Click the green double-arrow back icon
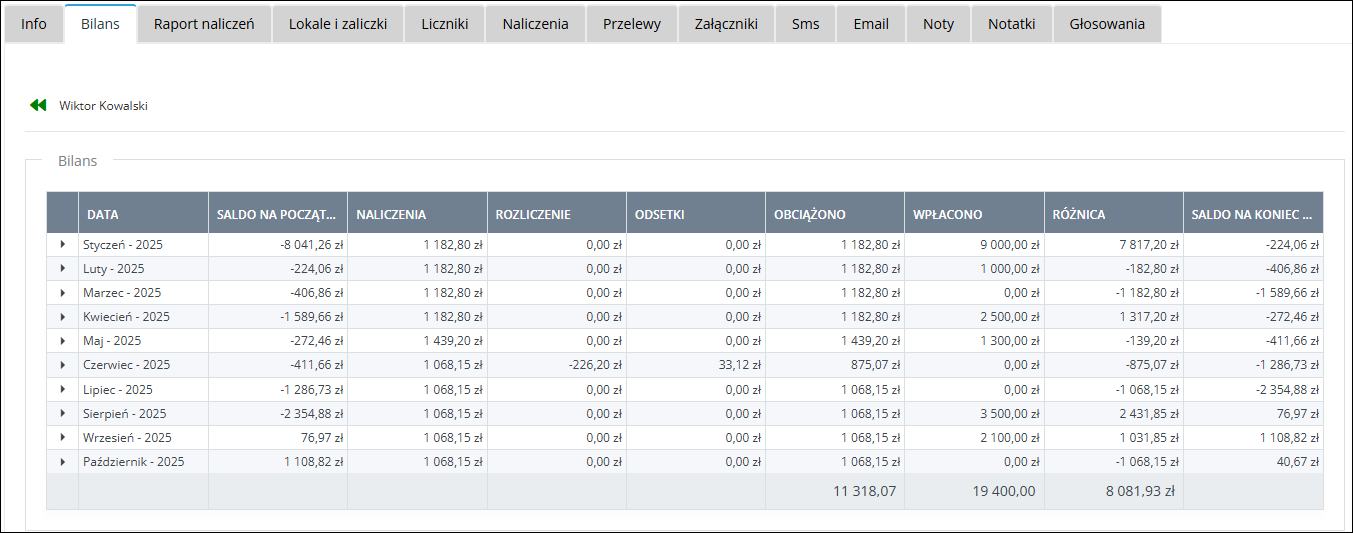This screenshot has width=1353, height=533. click(x=38, y=105)
